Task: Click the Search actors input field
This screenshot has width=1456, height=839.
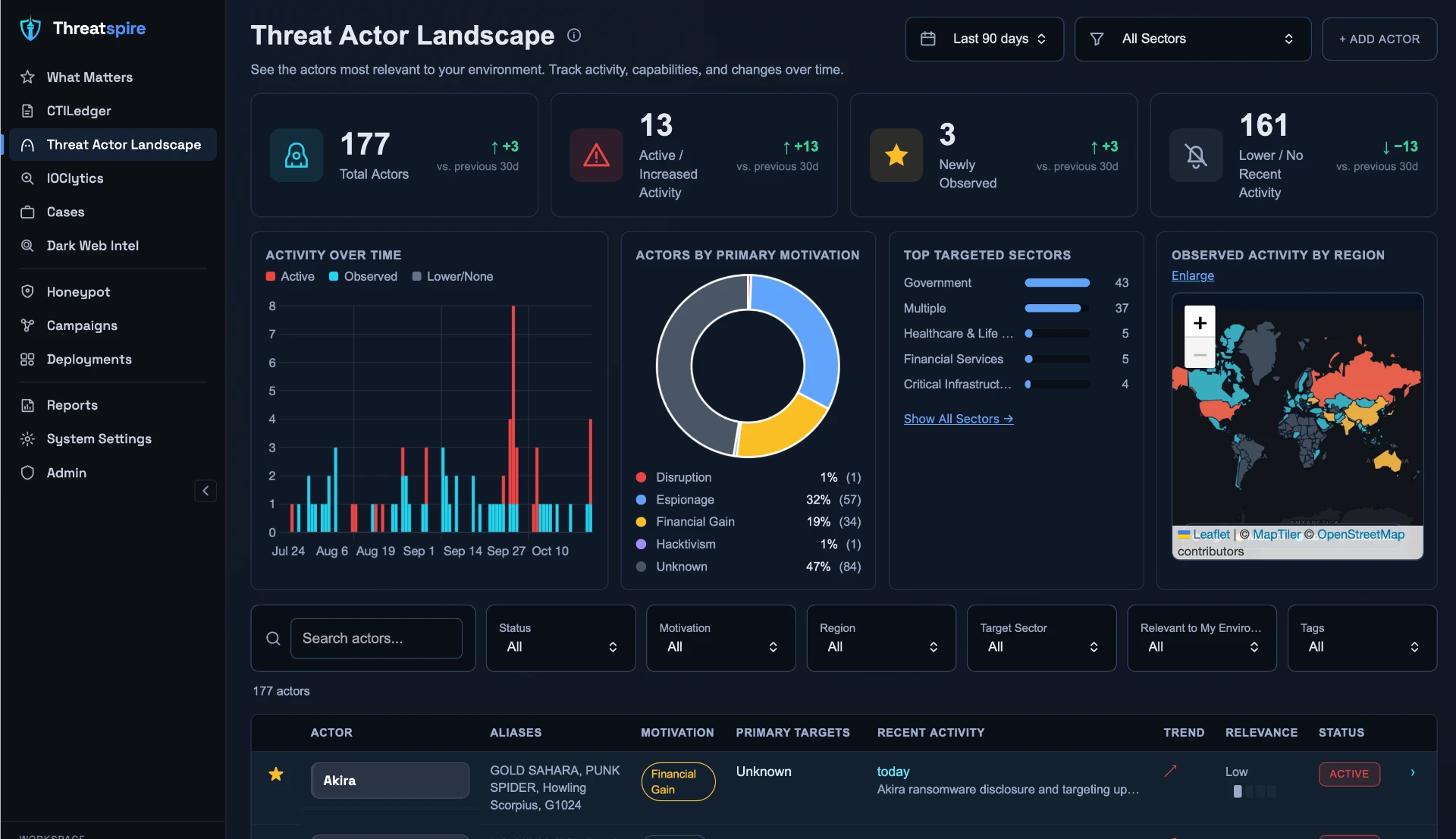Action: coord(376,638)
